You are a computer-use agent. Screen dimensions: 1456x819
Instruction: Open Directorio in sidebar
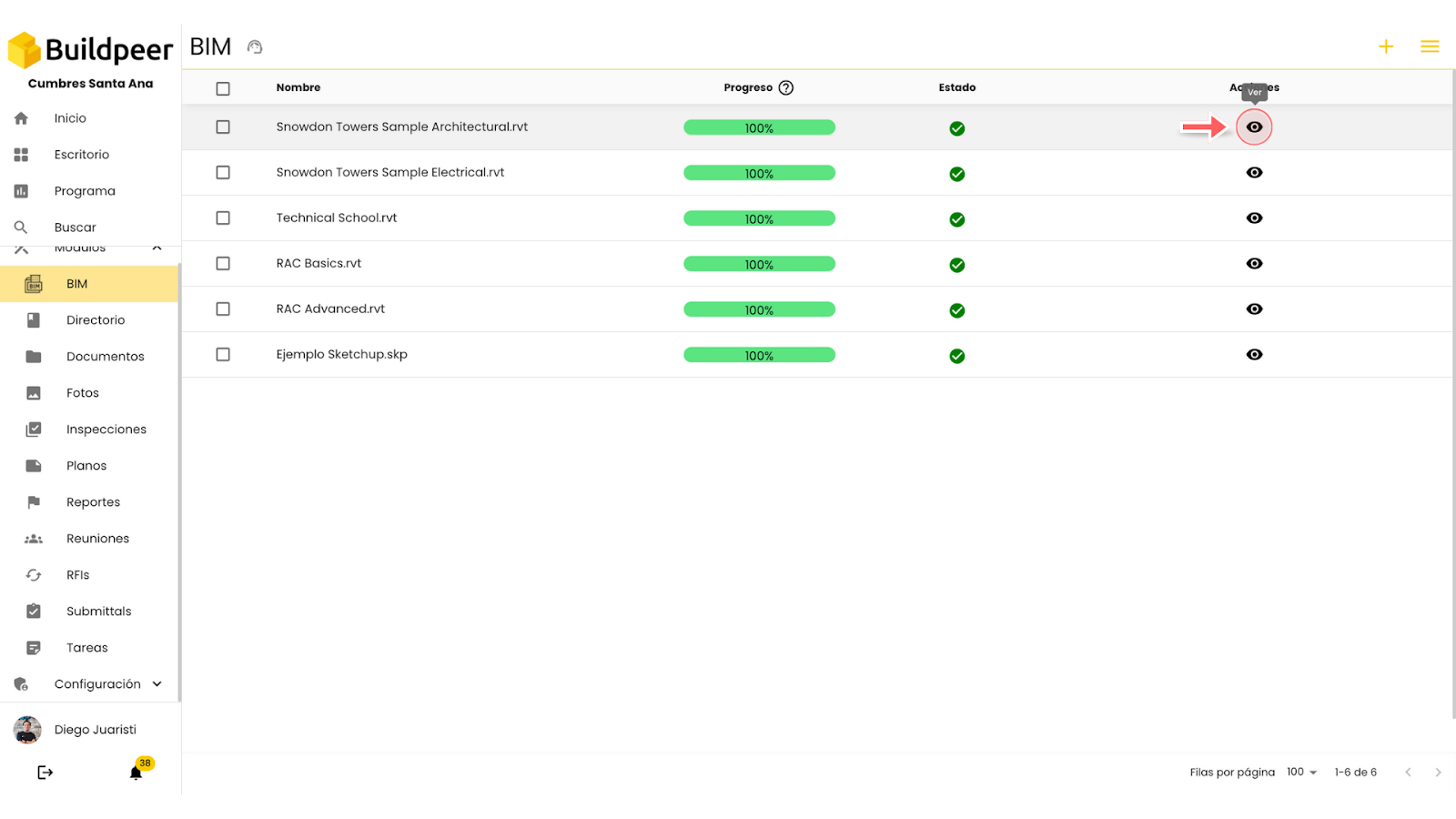coord(96,320)
